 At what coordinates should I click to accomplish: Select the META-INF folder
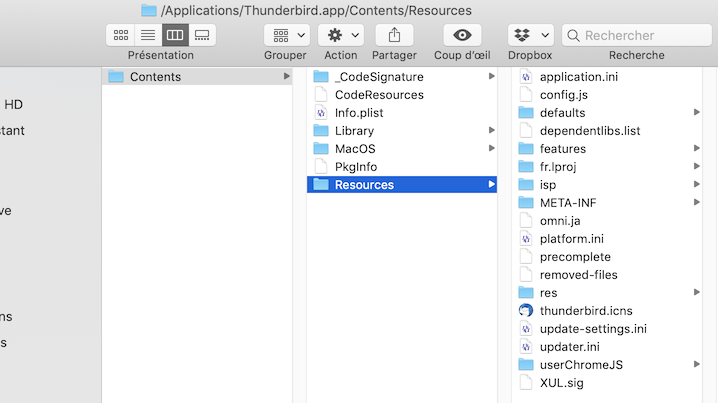pos(607,203)
